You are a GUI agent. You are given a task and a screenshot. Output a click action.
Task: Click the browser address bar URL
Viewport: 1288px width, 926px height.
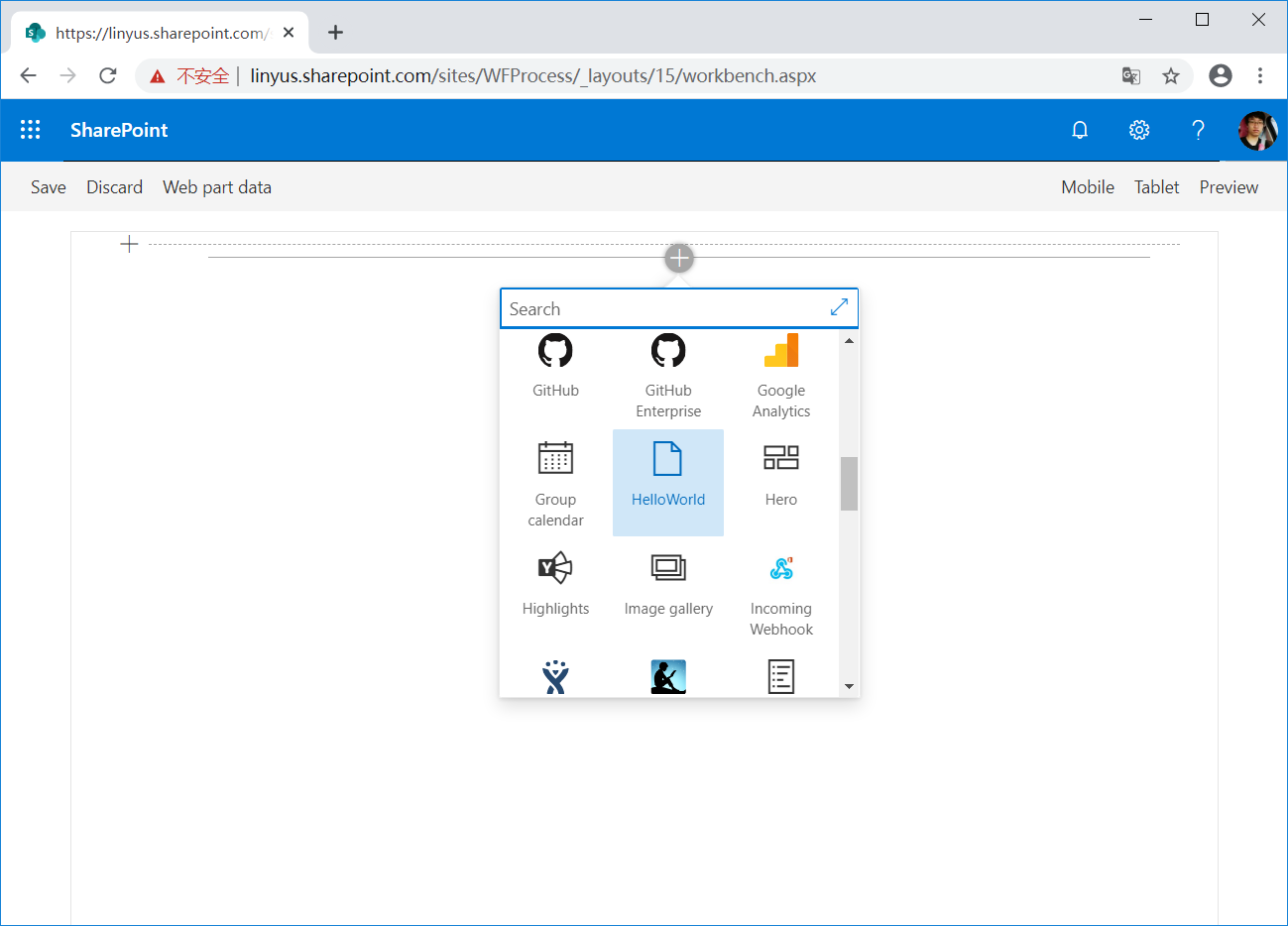(533, 76)
